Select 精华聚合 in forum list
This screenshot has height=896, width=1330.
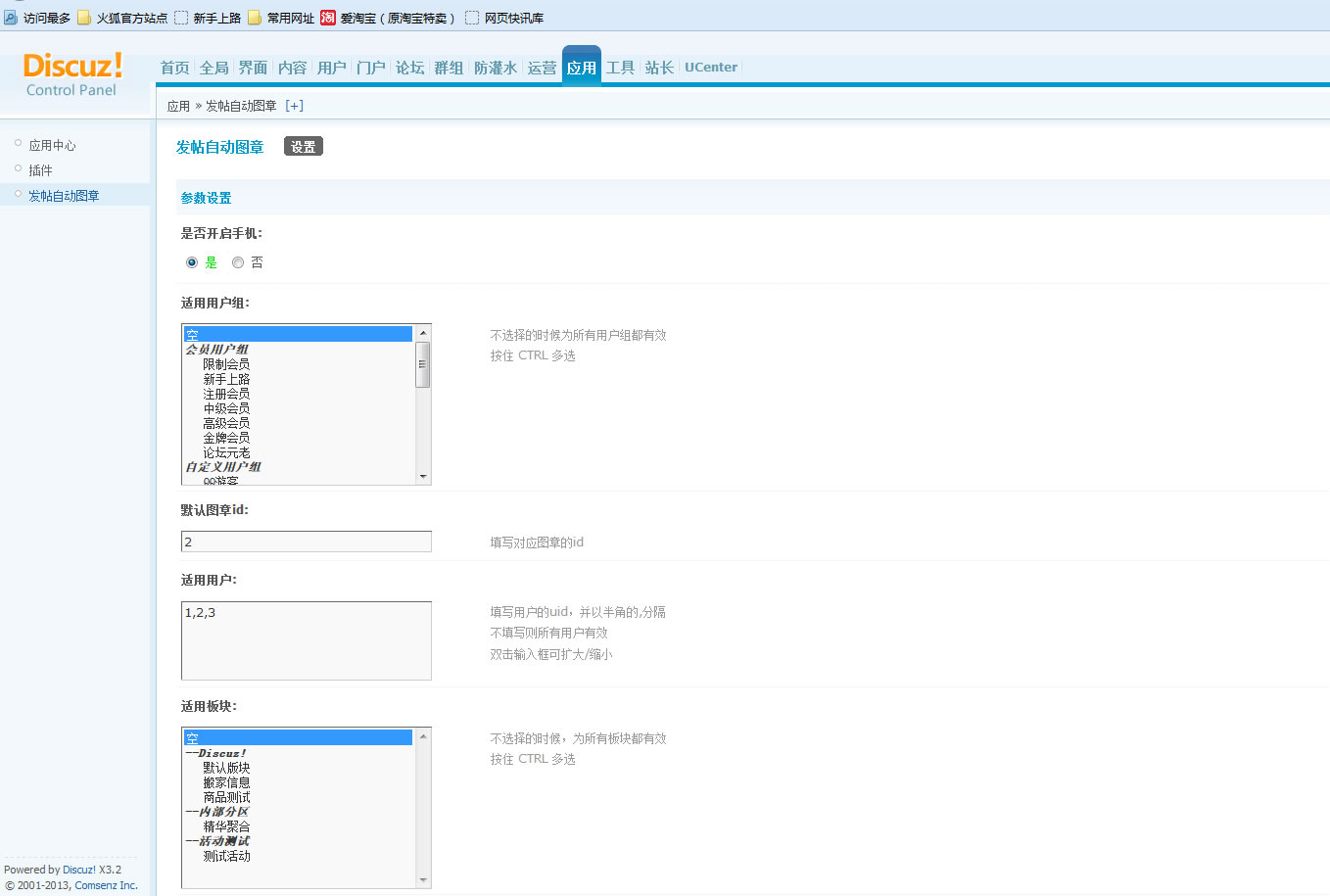point(226,826)
